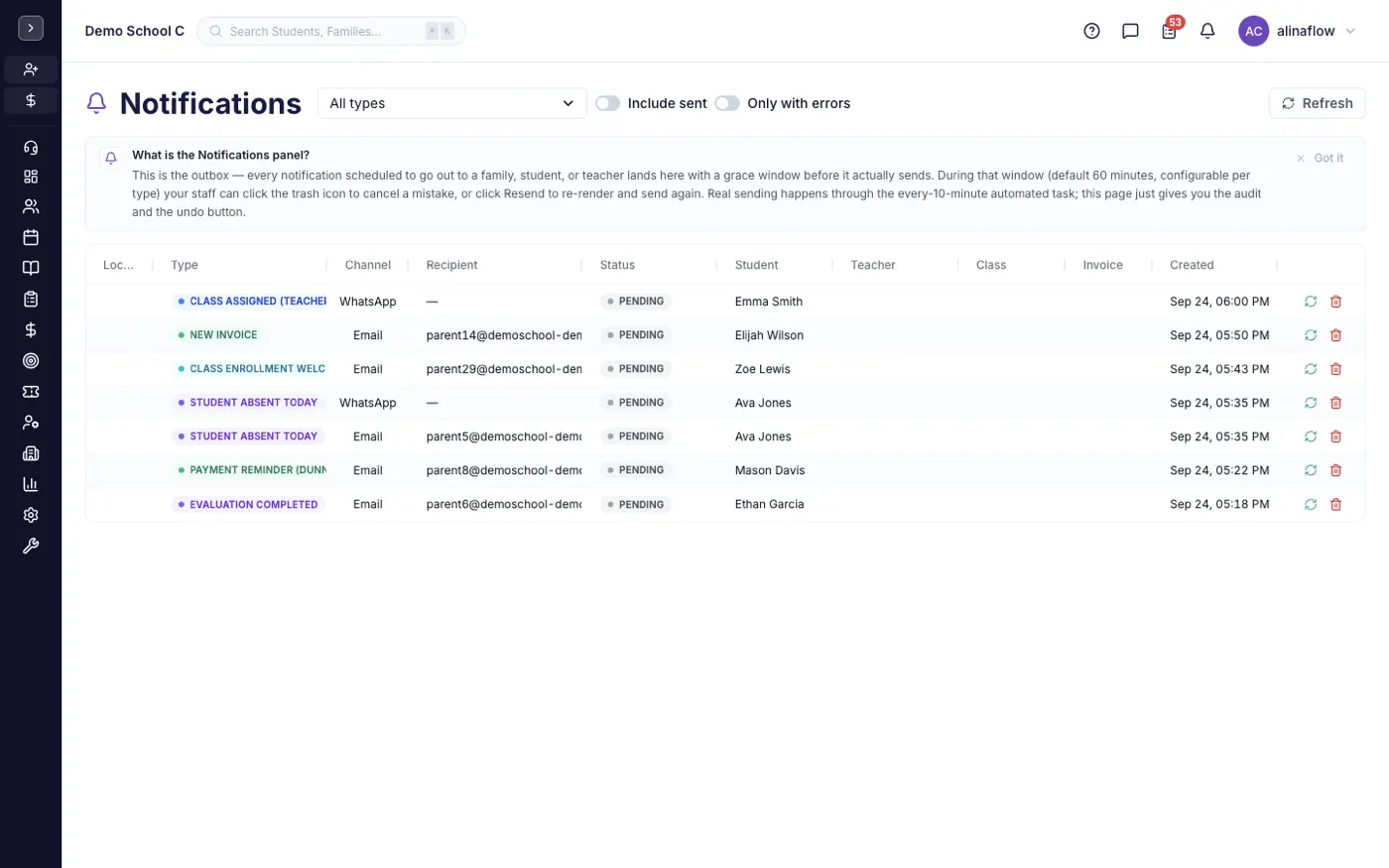1389x868 pixels.
Task: Open the people group icon in sidebar
Action: [31, 206]
